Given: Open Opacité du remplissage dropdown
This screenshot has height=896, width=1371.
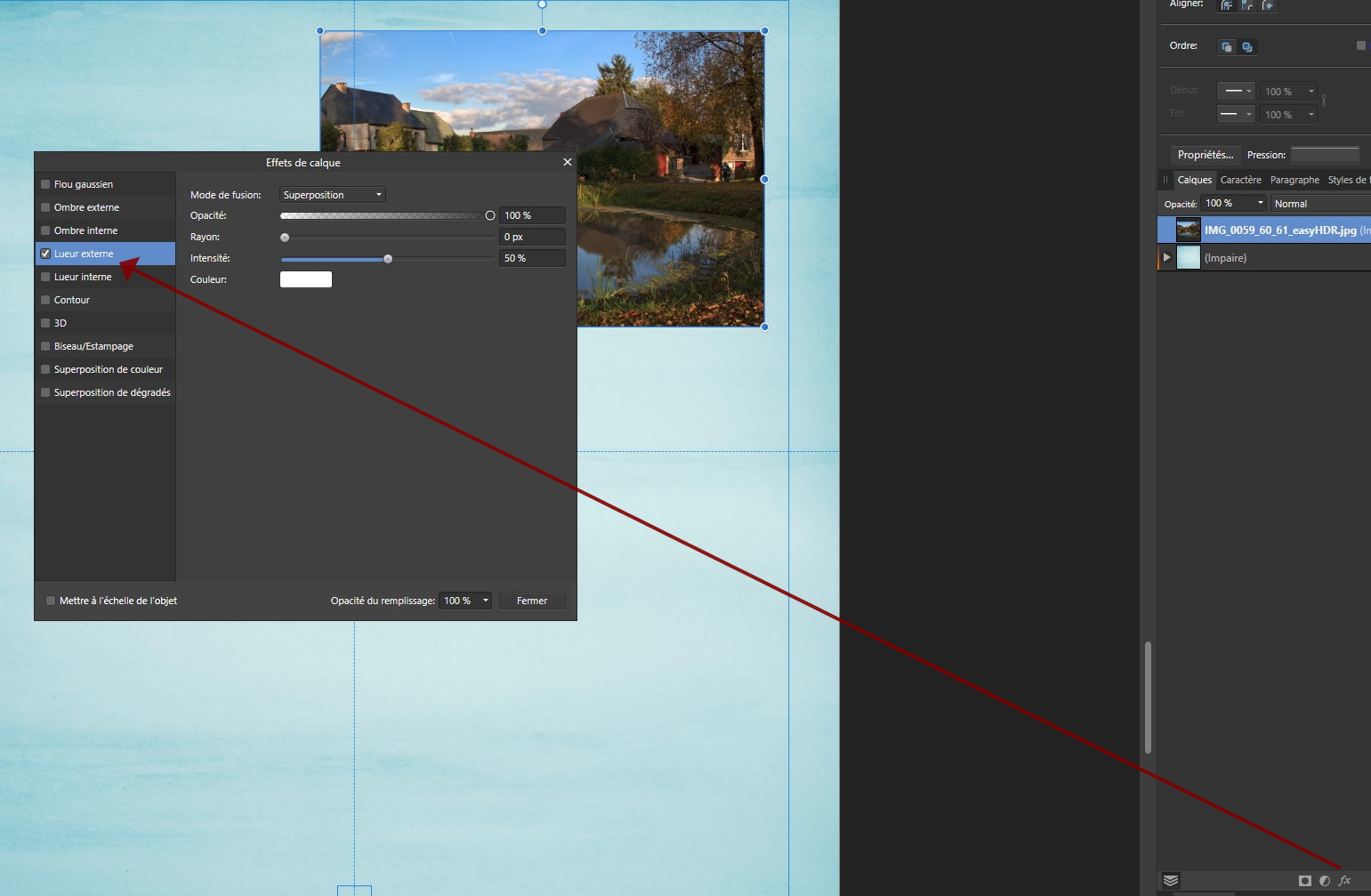Looking at the screenshot, I should (x=465, y=601).
